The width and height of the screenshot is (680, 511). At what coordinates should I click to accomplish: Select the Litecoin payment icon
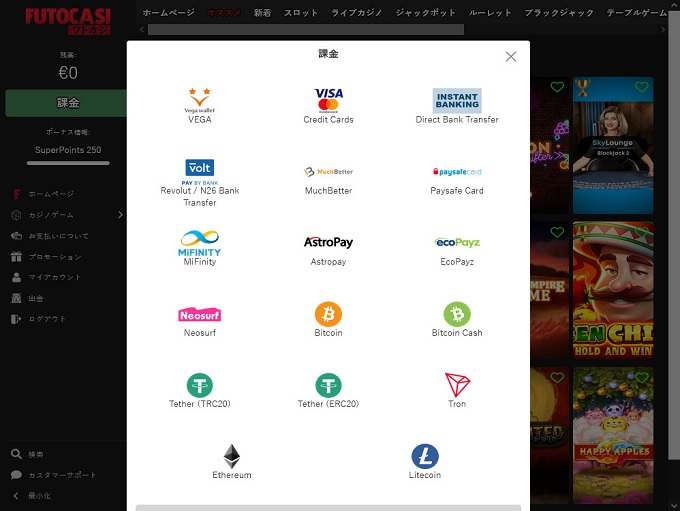pyautogui.click(x=425, y=457)
